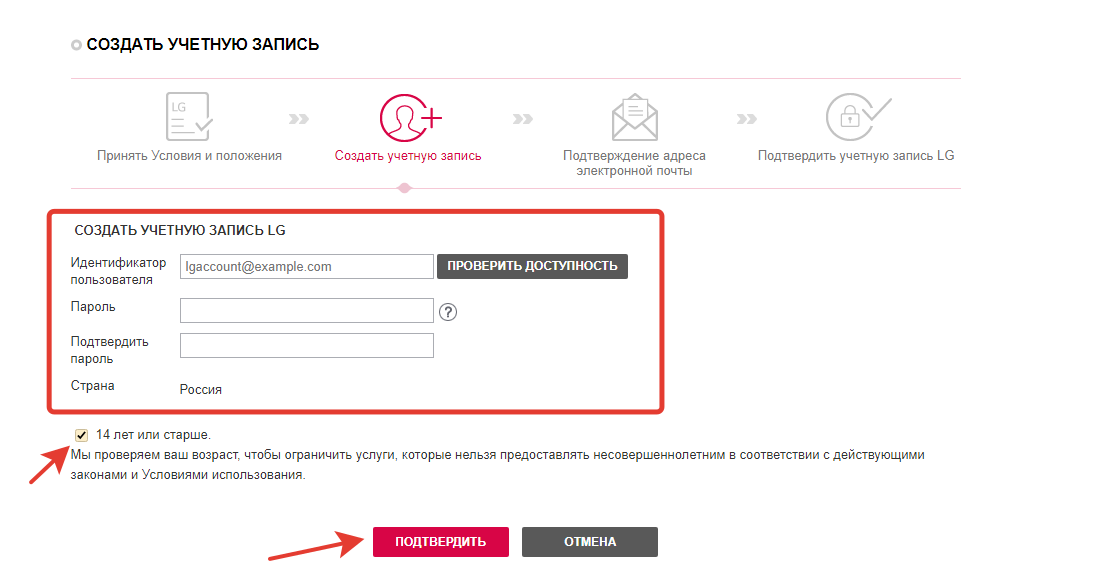Click the ОТМЕНА button

coord(589,541)
